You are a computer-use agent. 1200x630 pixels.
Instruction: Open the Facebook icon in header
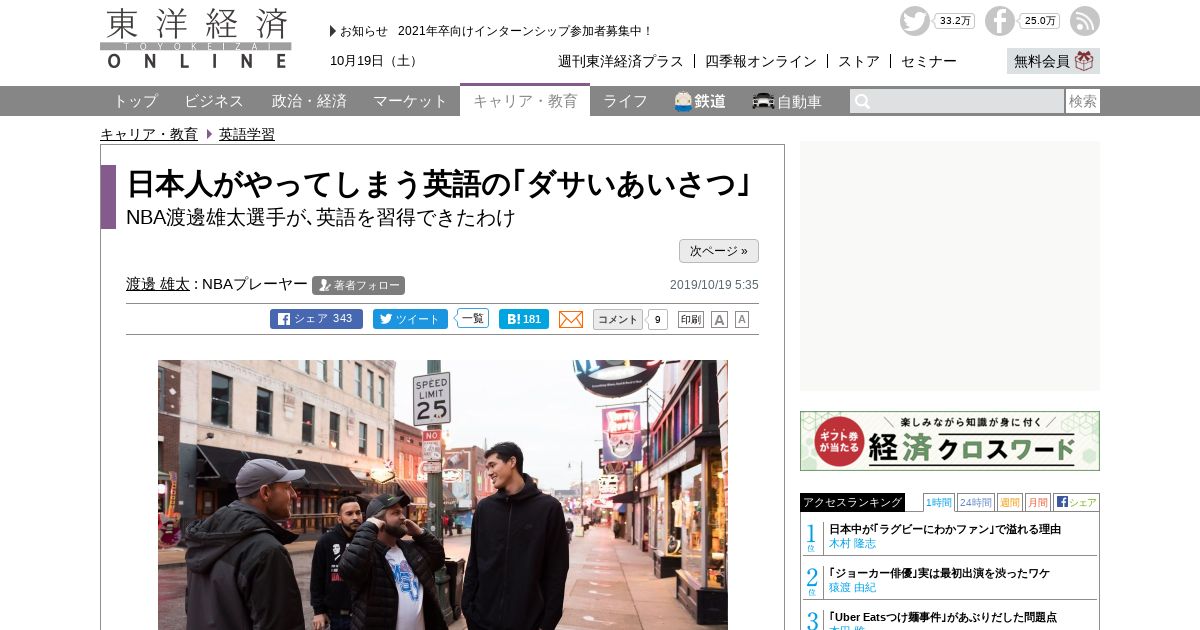[x=1000, y=21]
